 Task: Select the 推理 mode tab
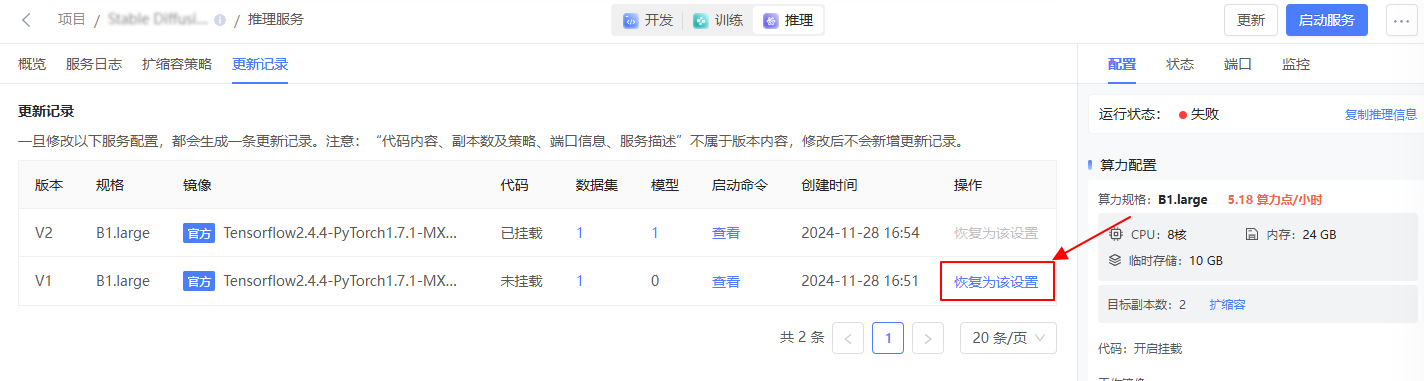click(788, 20)
